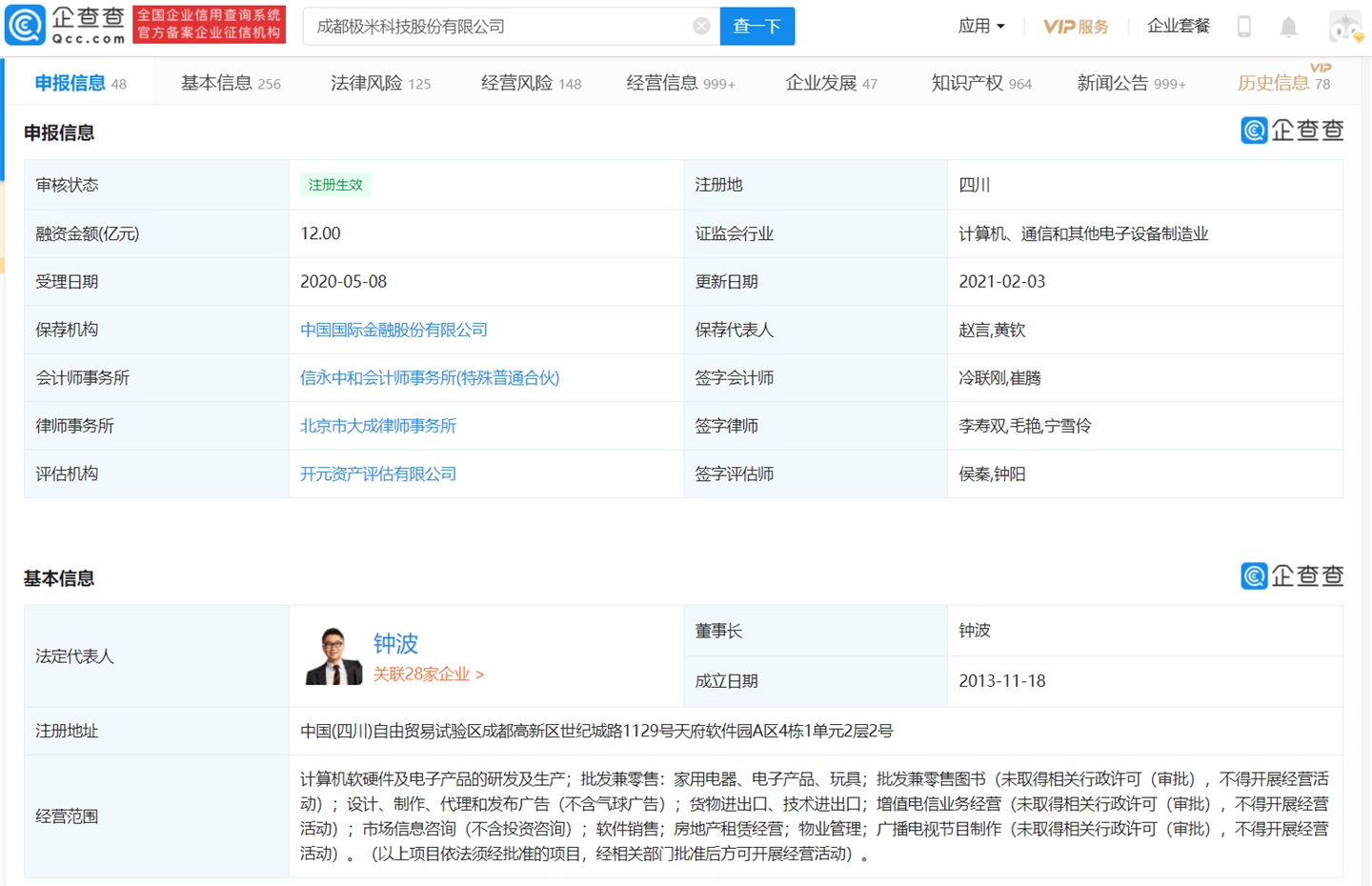Switch to the 申报信息 tab
Image resolution: width=1372 pixels, height=886 pixels.
[80, 83]
